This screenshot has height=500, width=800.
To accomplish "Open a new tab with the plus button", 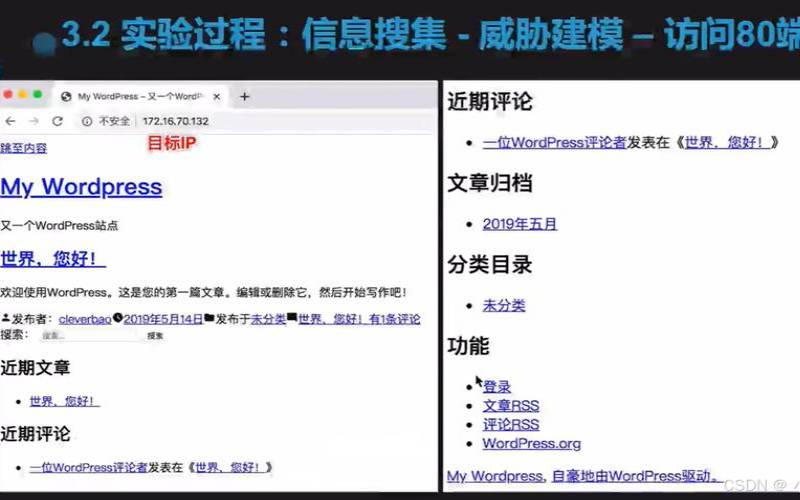I will click(x=244, y=96).
